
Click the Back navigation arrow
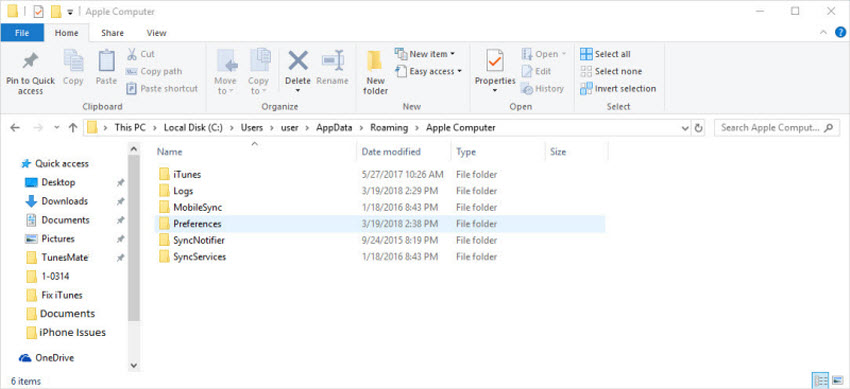point(15,128)
